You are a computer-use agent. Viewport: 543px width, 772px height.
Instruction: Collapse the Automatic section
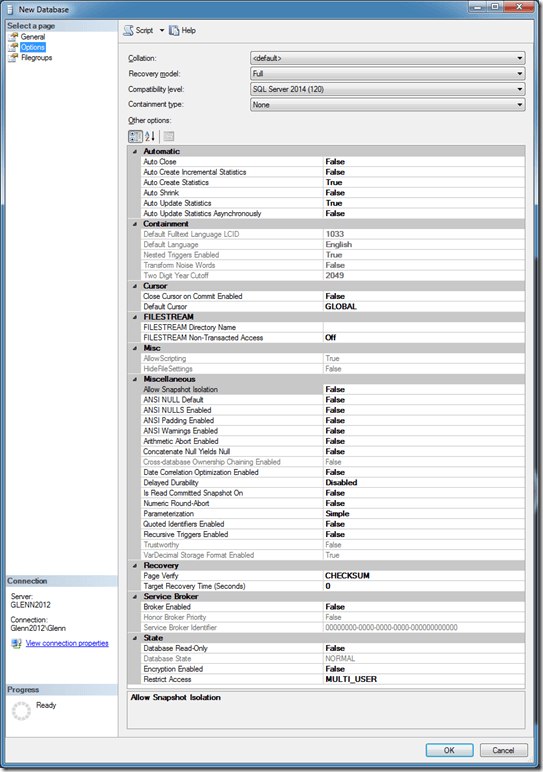pyautogui.click(x=135, y=152)
